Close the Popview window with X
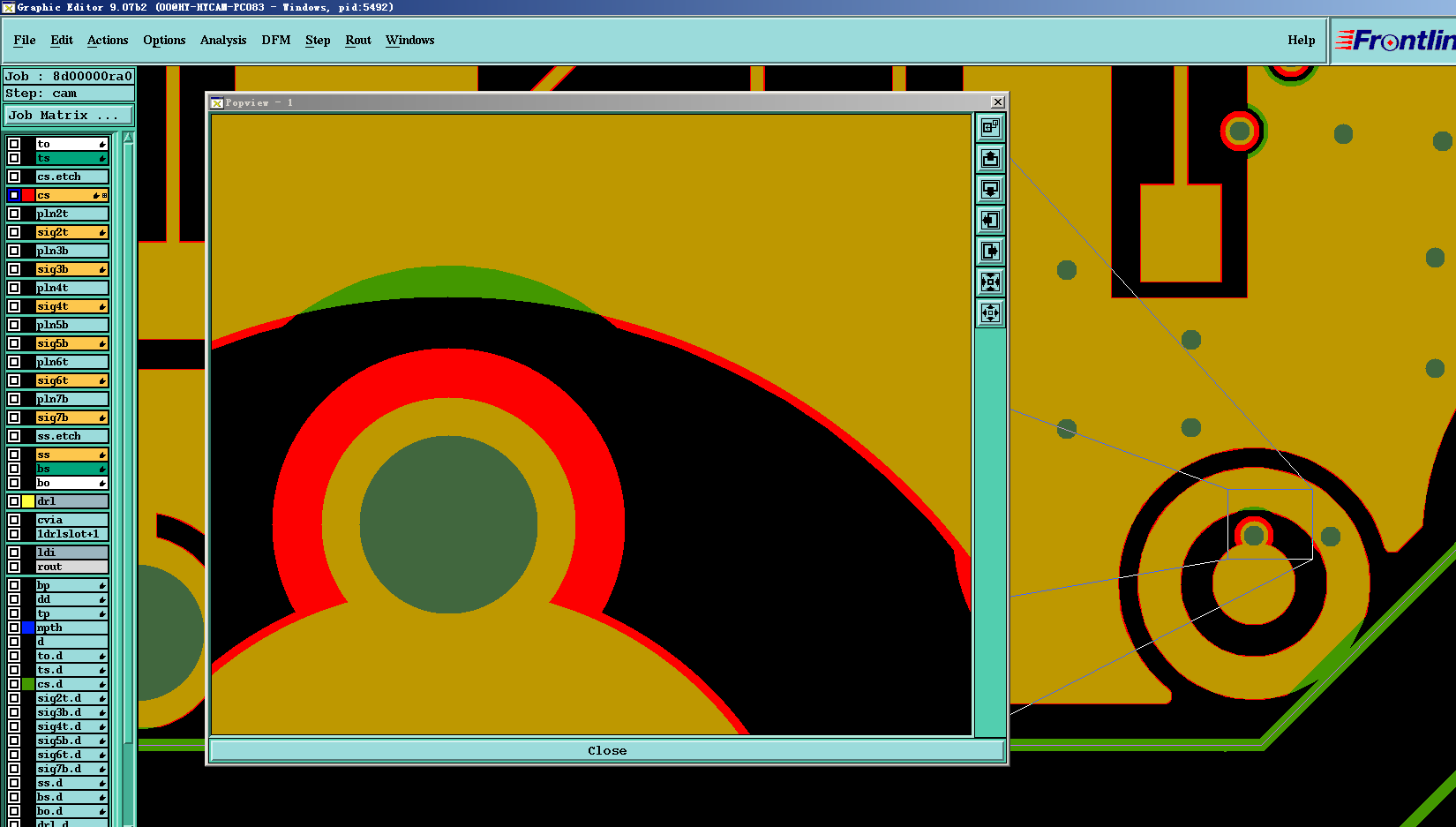Viewport: 1456px width, 827px height. (997, 102)
